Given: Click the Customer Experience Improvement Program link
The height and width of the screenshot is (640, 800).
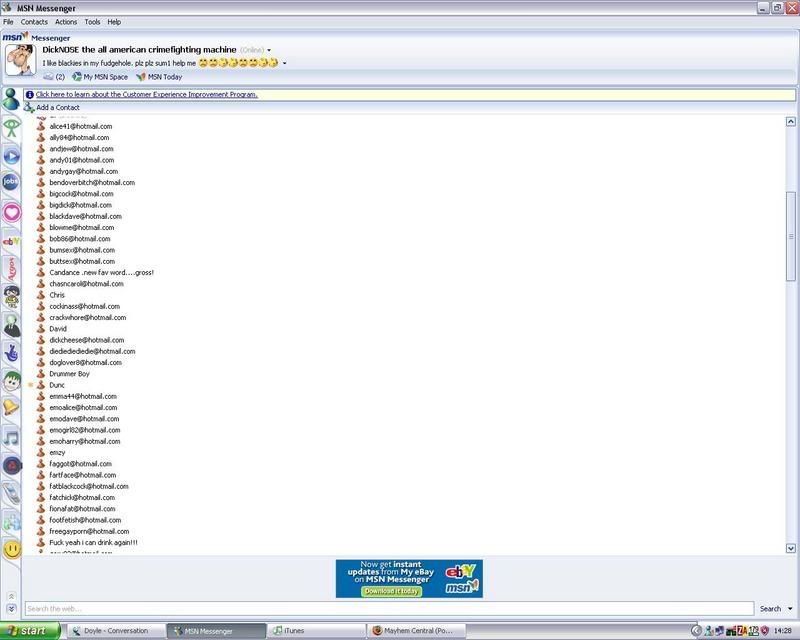Looking at the screenshot, I should (x=146, y=94).
